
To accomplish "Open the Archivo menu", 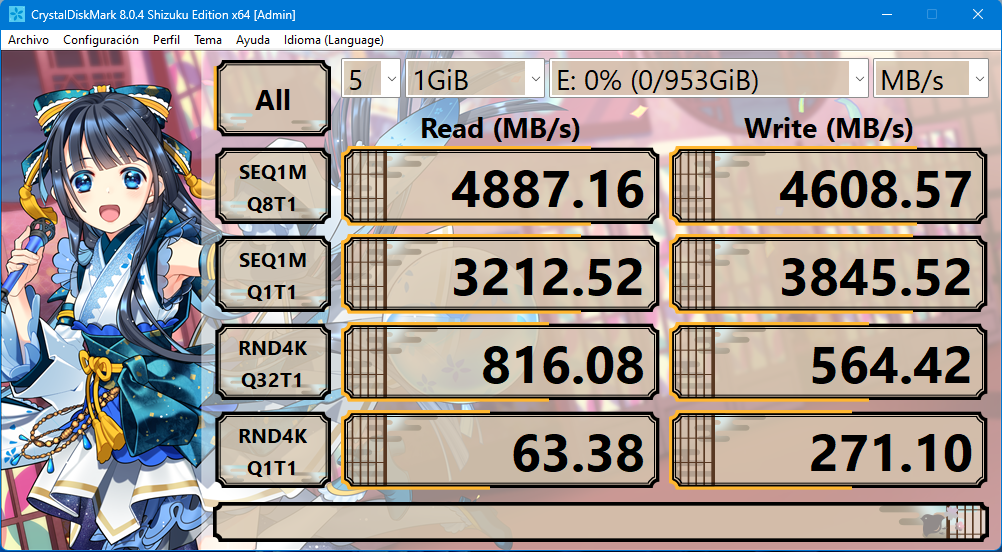I will [28, 40].
